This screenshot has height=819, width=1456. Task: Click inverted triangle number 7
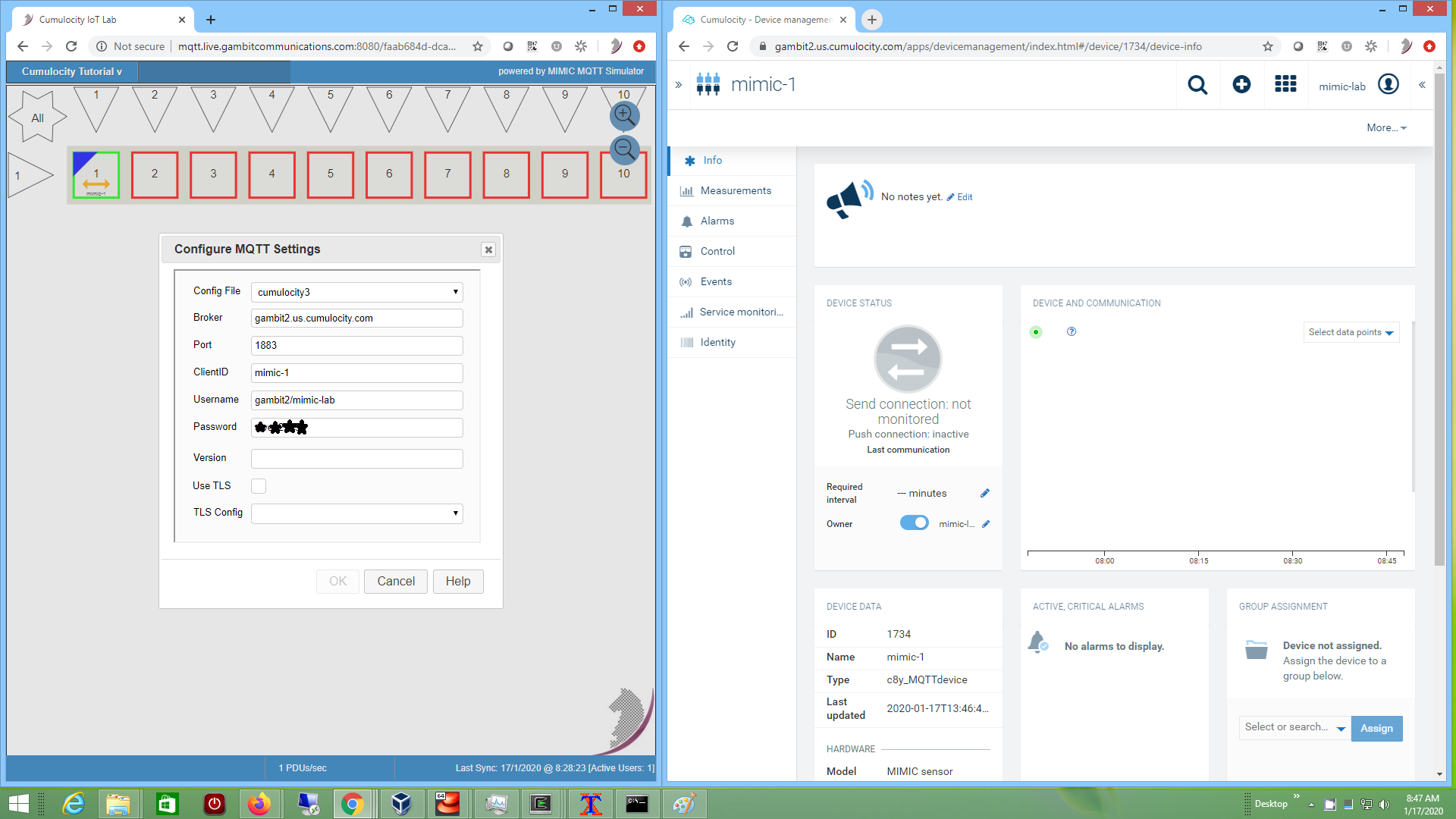447,108
